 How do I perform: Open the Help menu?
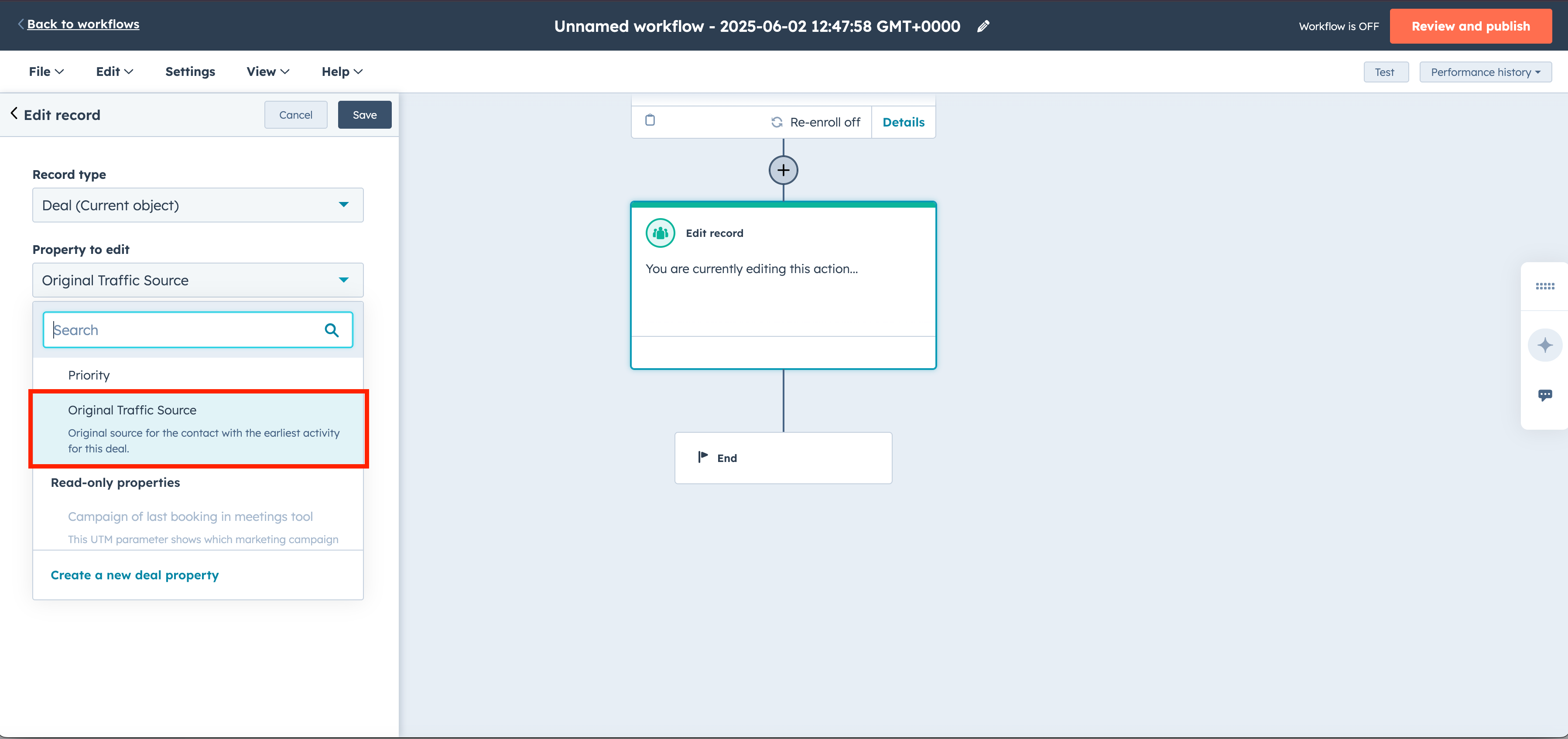pos(342,72)
